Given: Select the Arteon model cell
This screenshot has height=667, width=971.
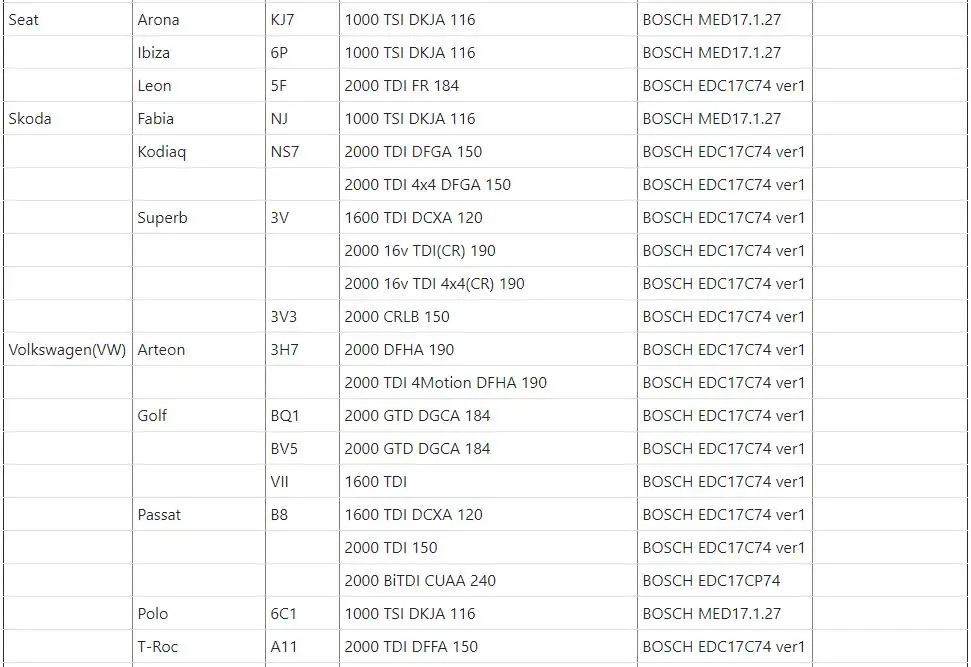Looking at the screenshot, I should 199,349.
